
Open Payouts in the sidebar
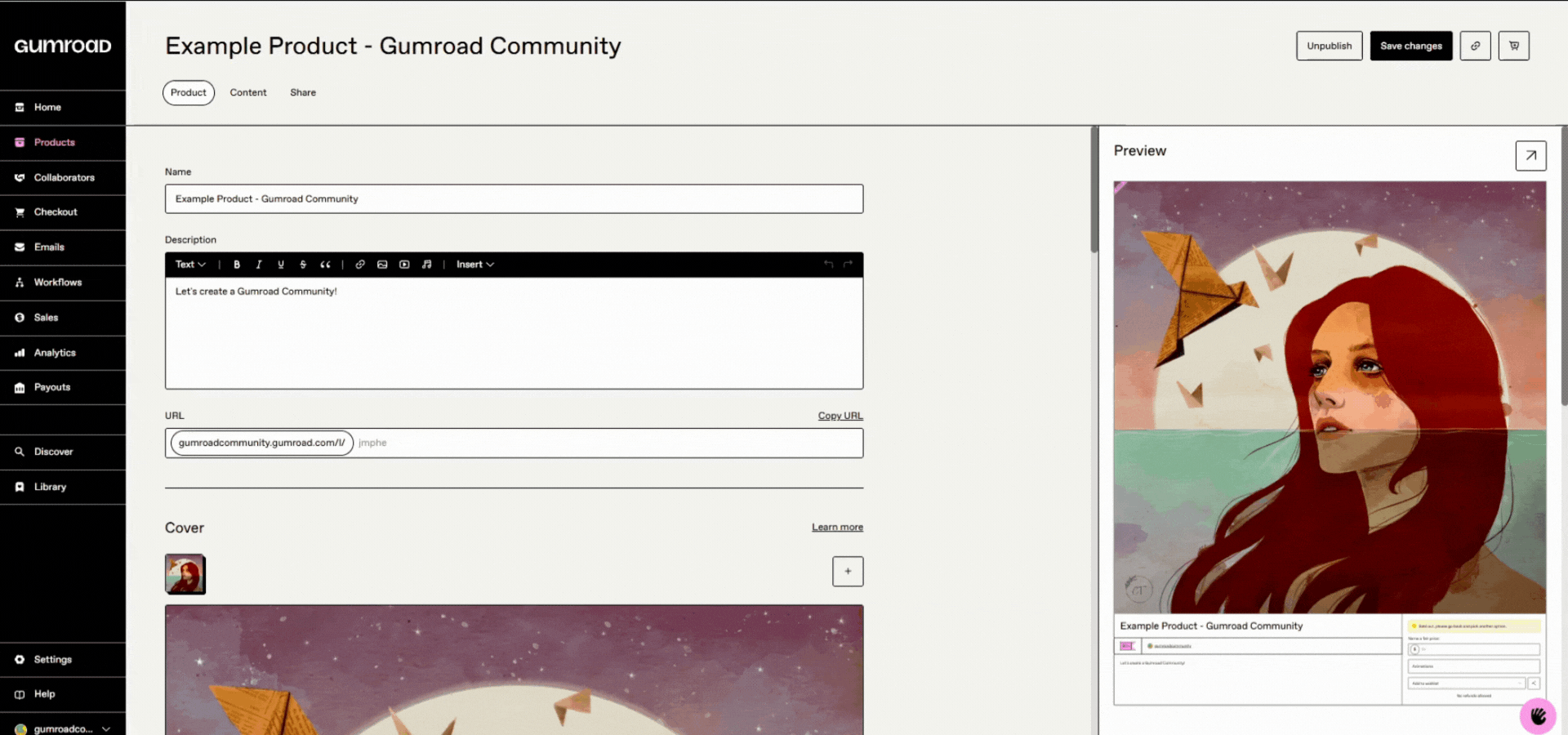(x=63, y=387)
